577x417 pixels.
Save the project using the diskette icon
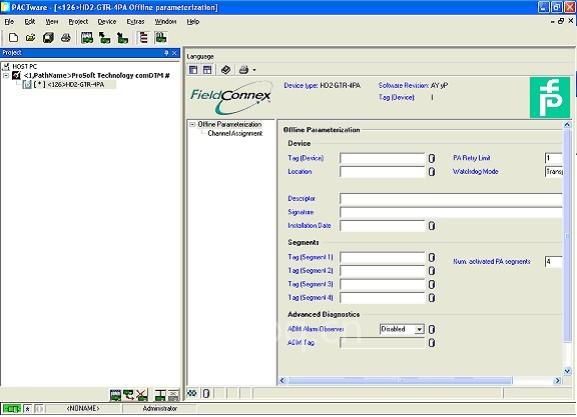tap(48, 38)
